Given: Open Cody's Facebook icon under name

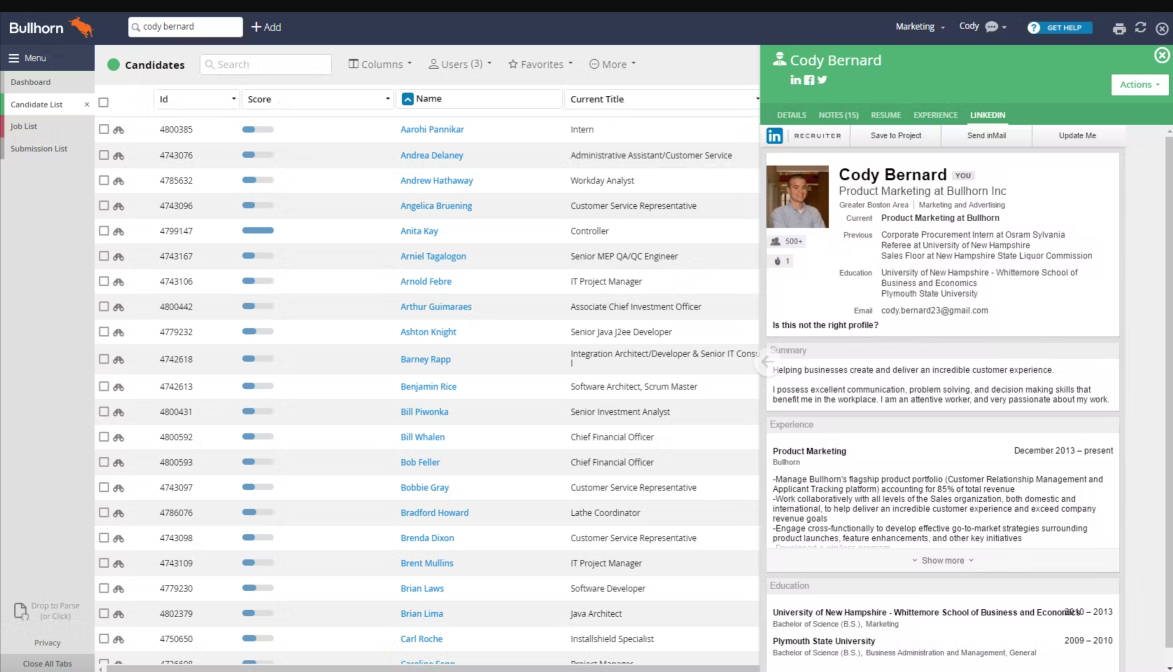Looking at the screenshot, I should (809, 80).
